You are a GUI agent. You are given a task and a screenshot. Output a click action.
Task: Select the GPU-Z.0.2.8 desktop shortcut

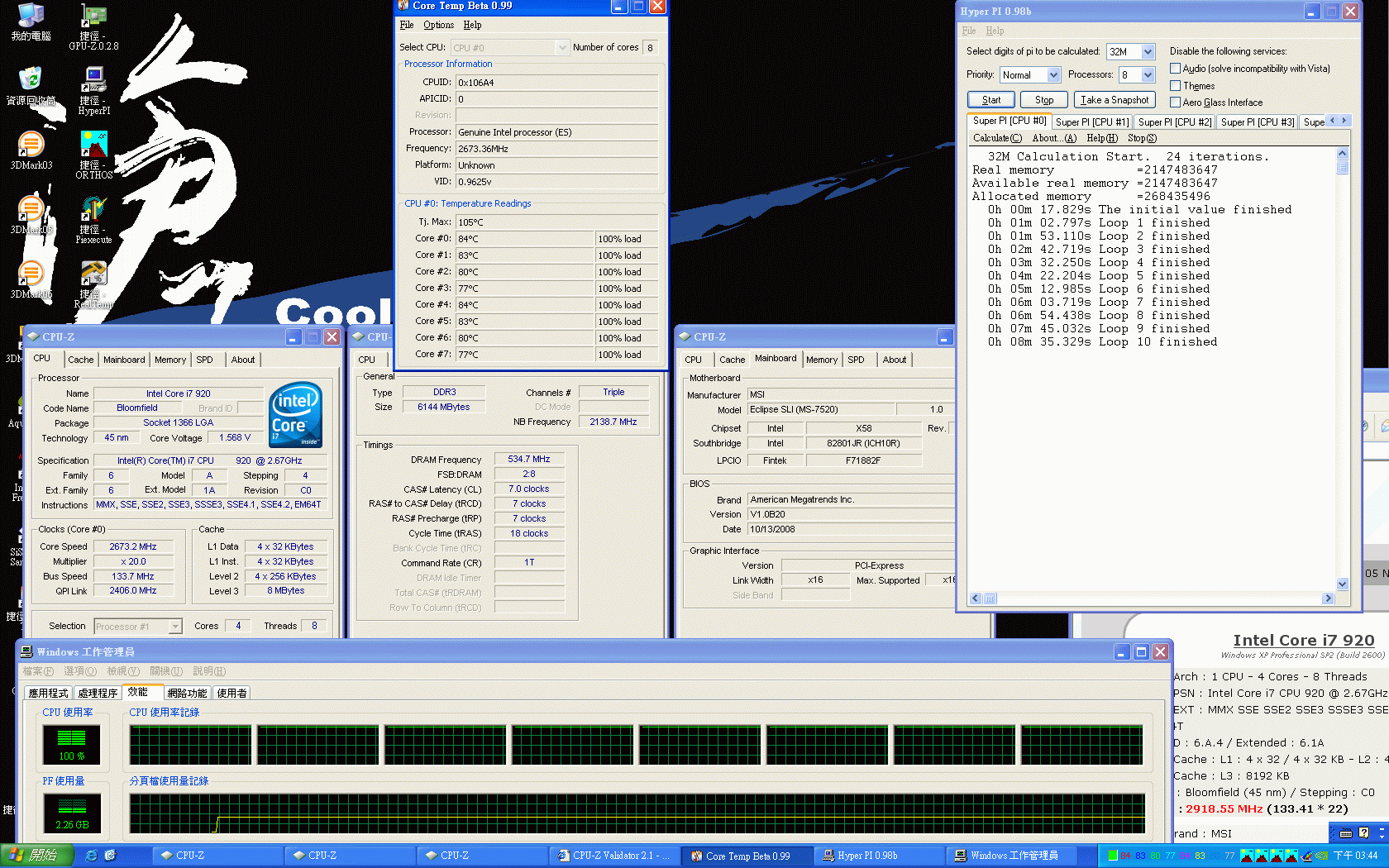pyautogui.click(x=93, y=27)
